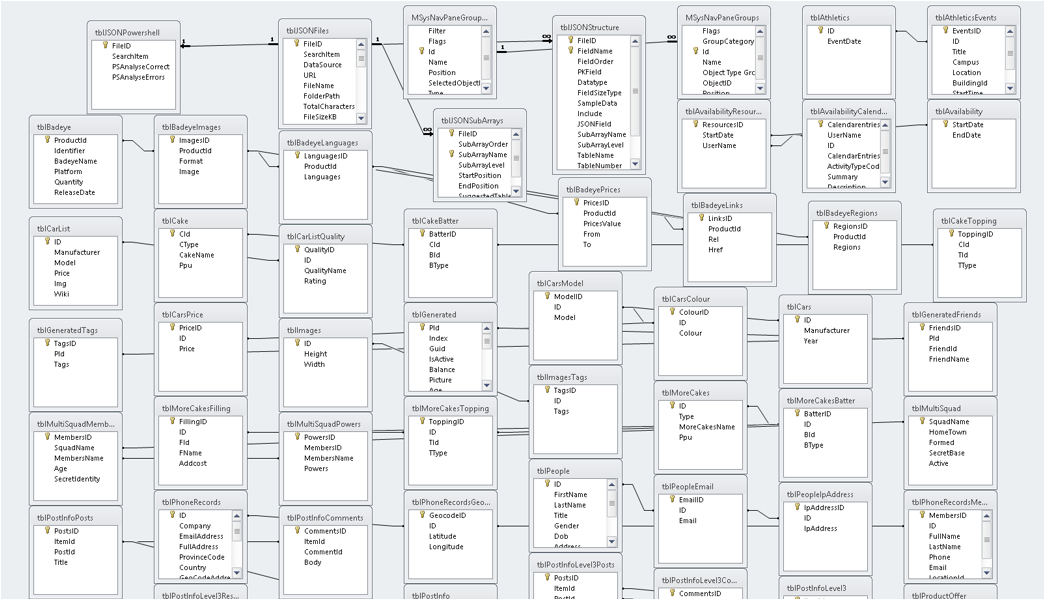Click the key icon next to FriendsID
Screen dimensions: 1045x600
[x=922, y=328]
